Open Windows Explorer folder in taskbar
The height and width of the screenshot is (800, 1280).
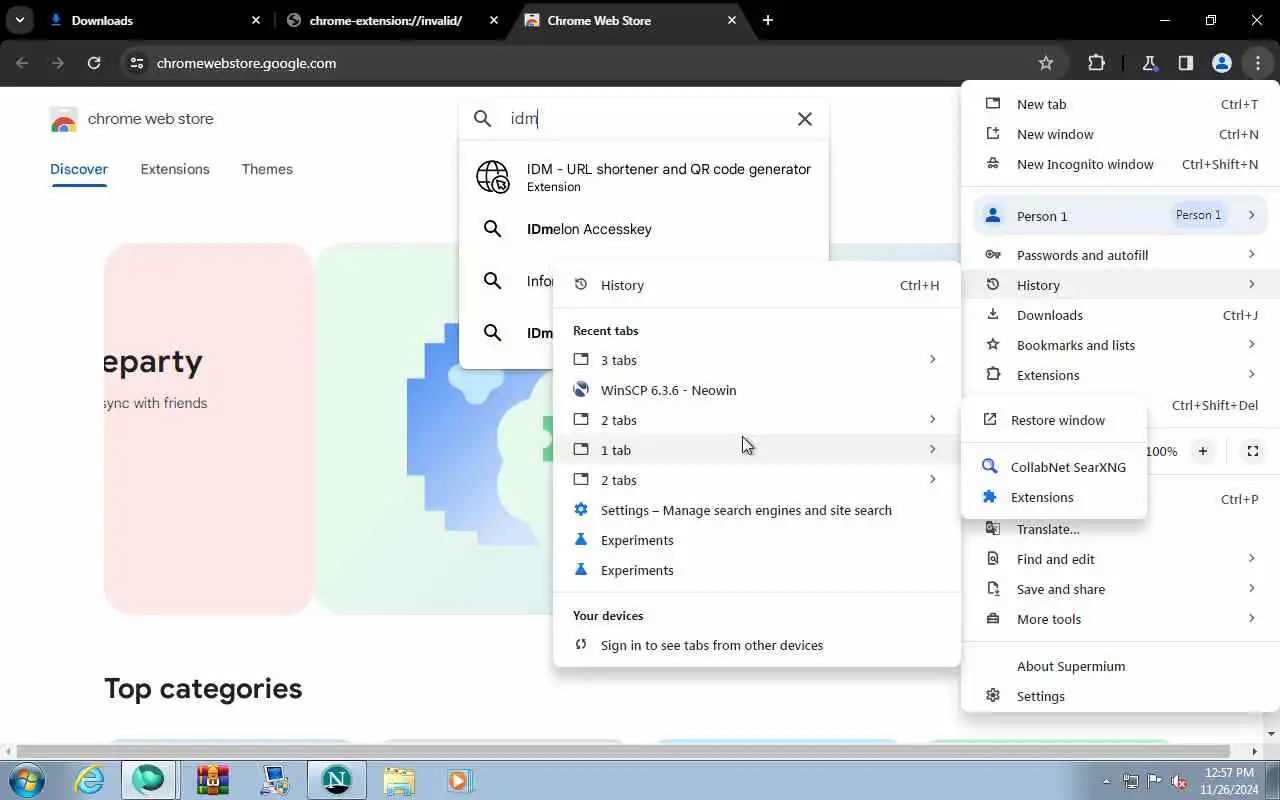[x=399, y=780]
